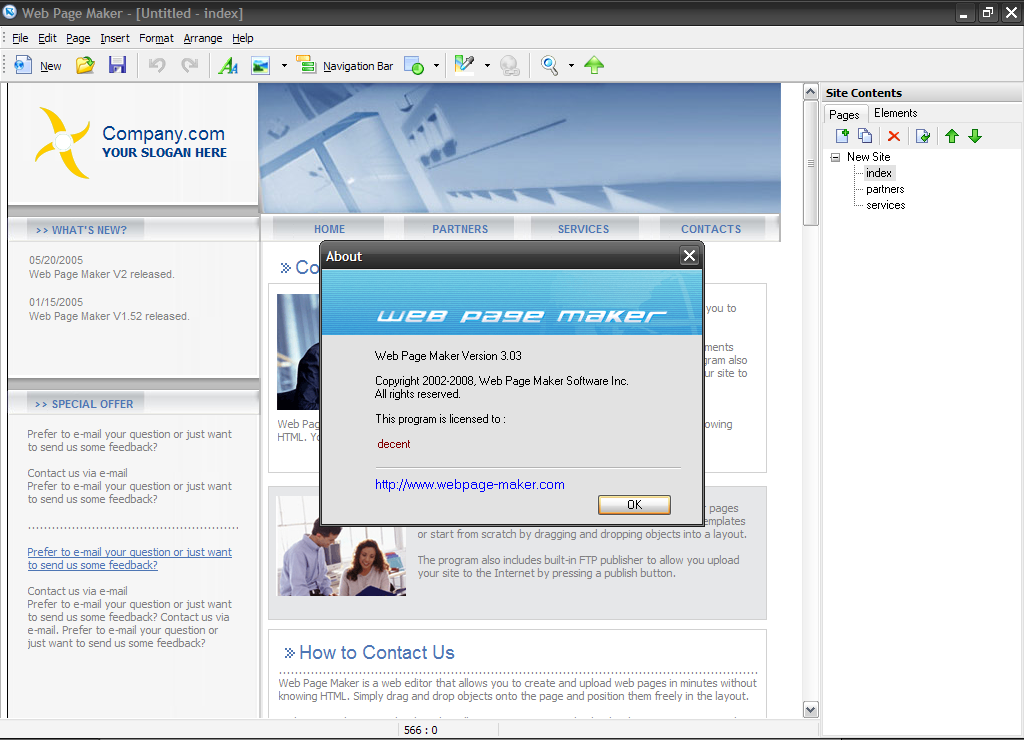This screenshot has width=1024, height=740.
Task: Click the New page icon in toolbar
Action: tap(23, 65)
